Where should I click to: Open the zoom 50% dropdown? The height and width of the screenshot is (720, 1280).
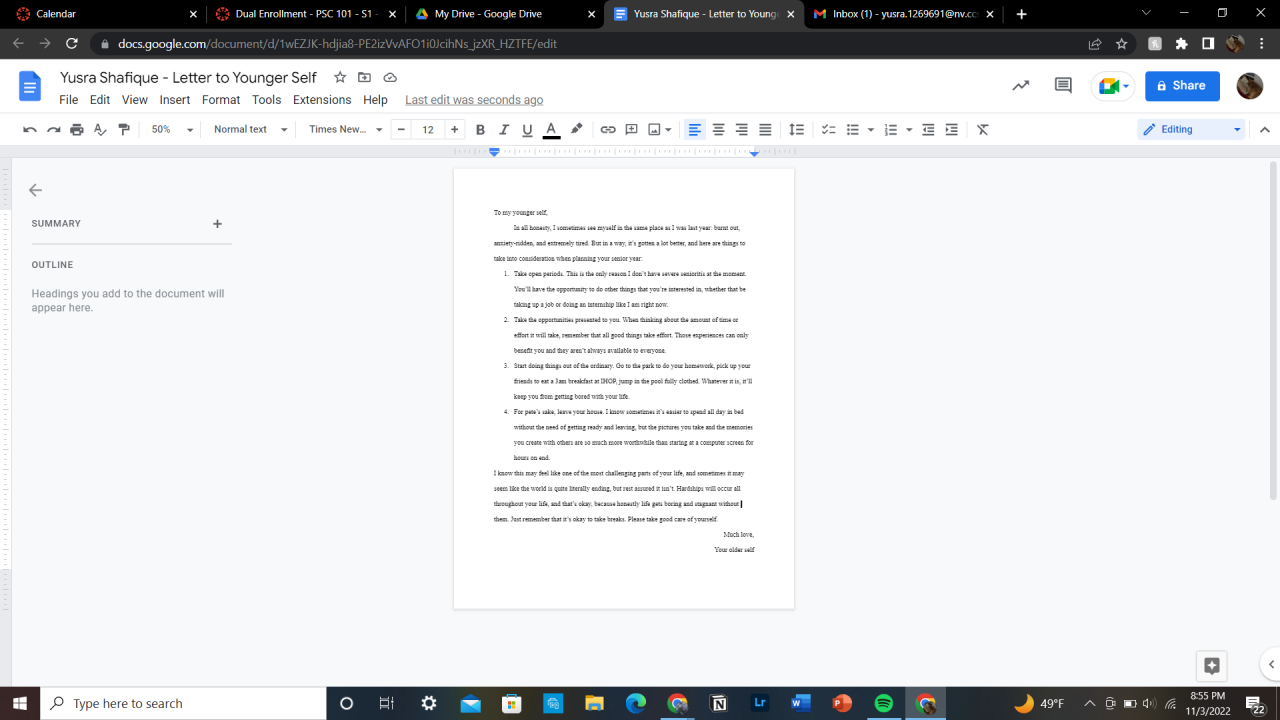click(172, 129)
